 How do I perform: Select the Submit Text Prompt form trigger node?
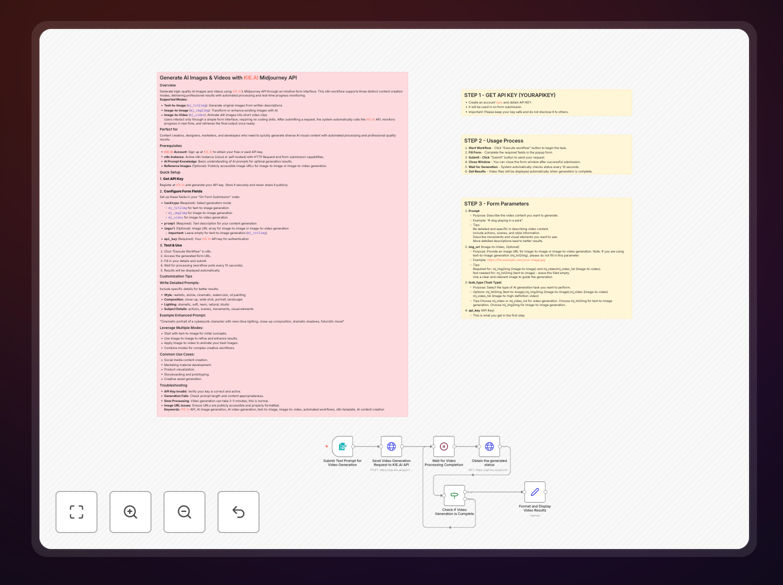point(342,447)
